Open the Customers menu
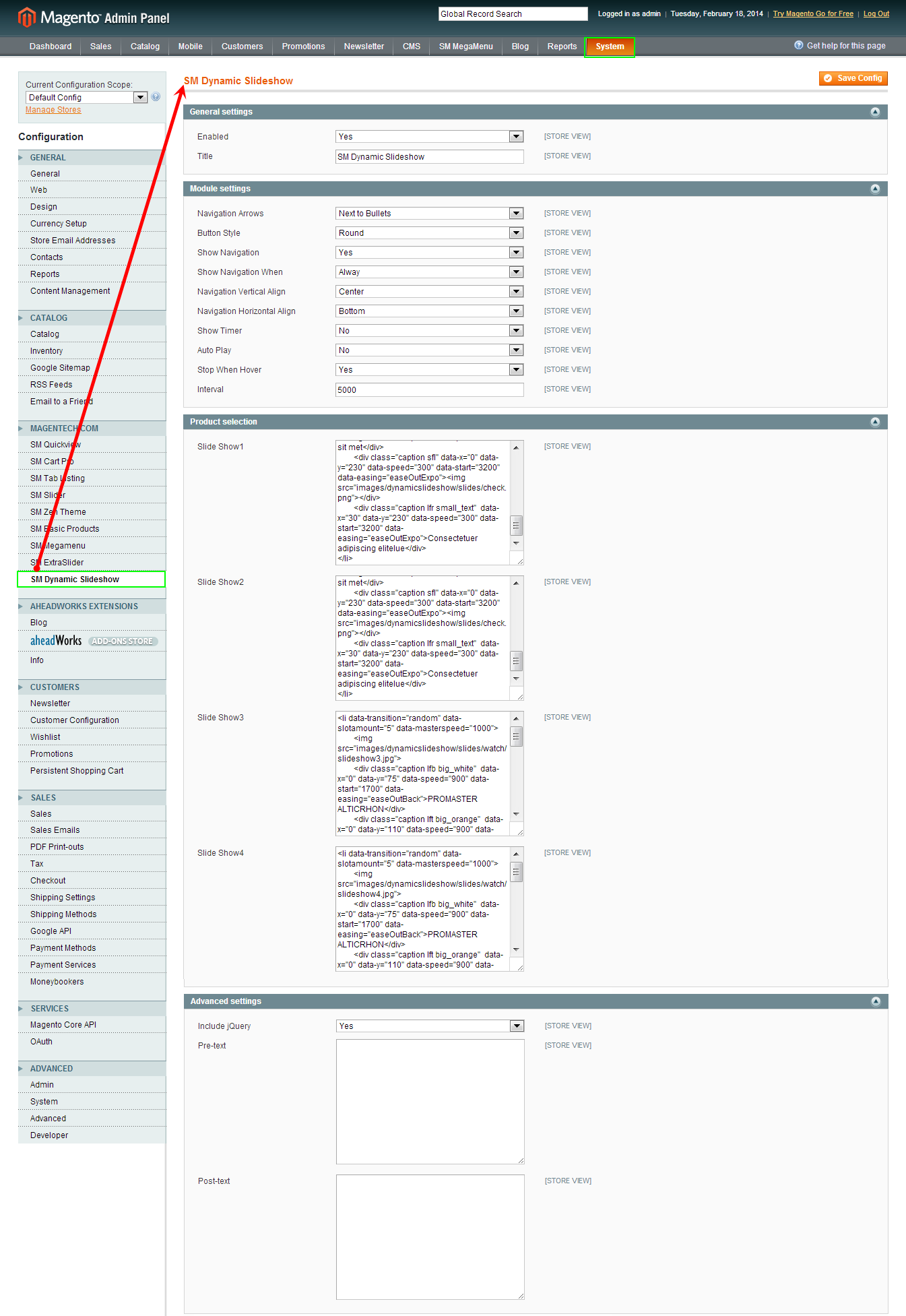Screen dimensions: 906x1316 click(x=242, y=46)
